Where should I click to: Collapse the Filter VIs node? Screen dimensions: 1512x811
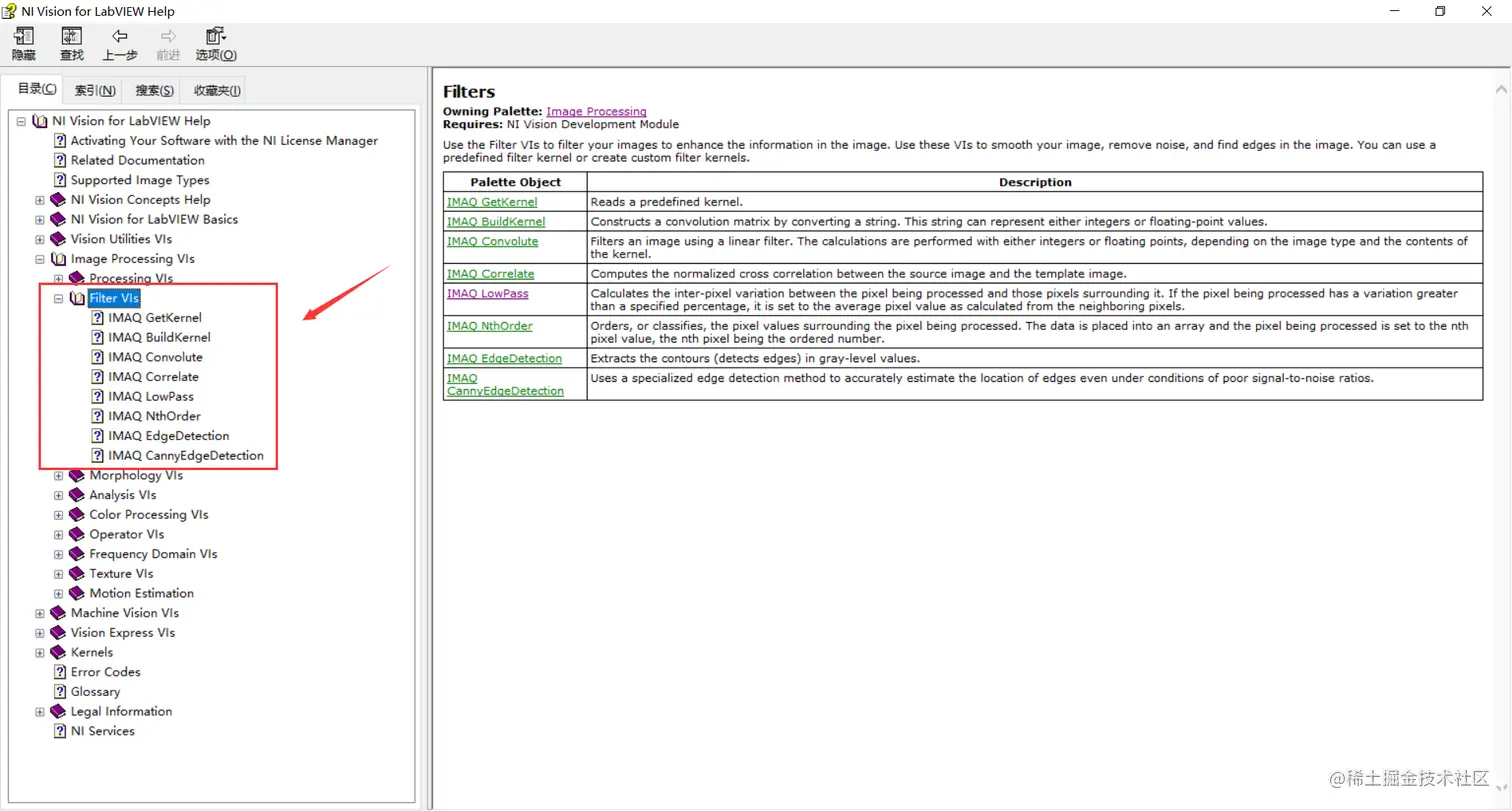[59, 298]
